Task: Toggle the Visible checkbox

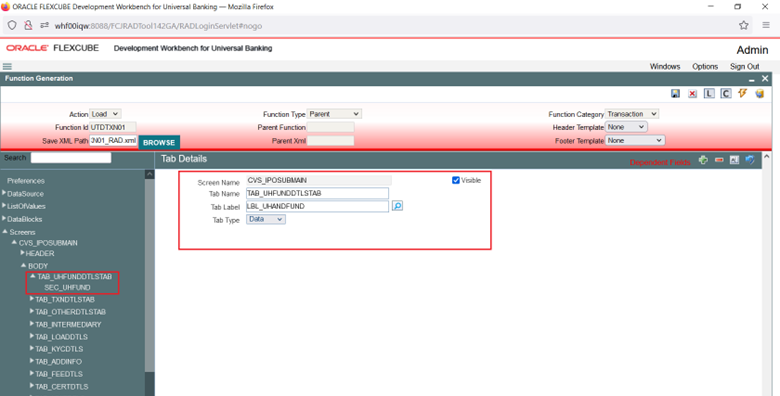Action: pyautogui.click(x=456, y=181)
